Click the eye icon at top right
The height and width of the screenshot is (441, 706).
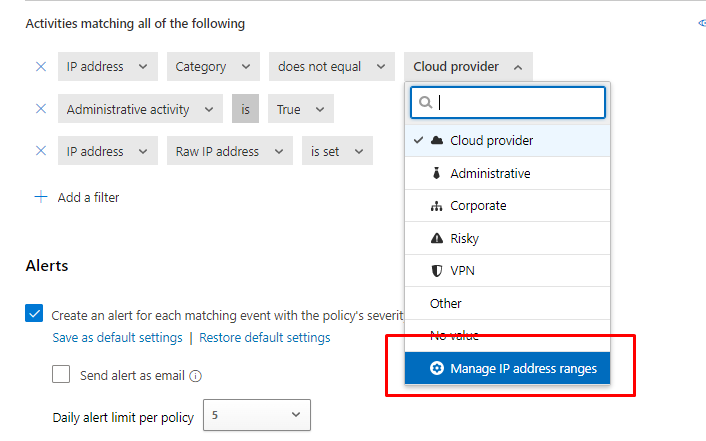(x=700, y=23)
